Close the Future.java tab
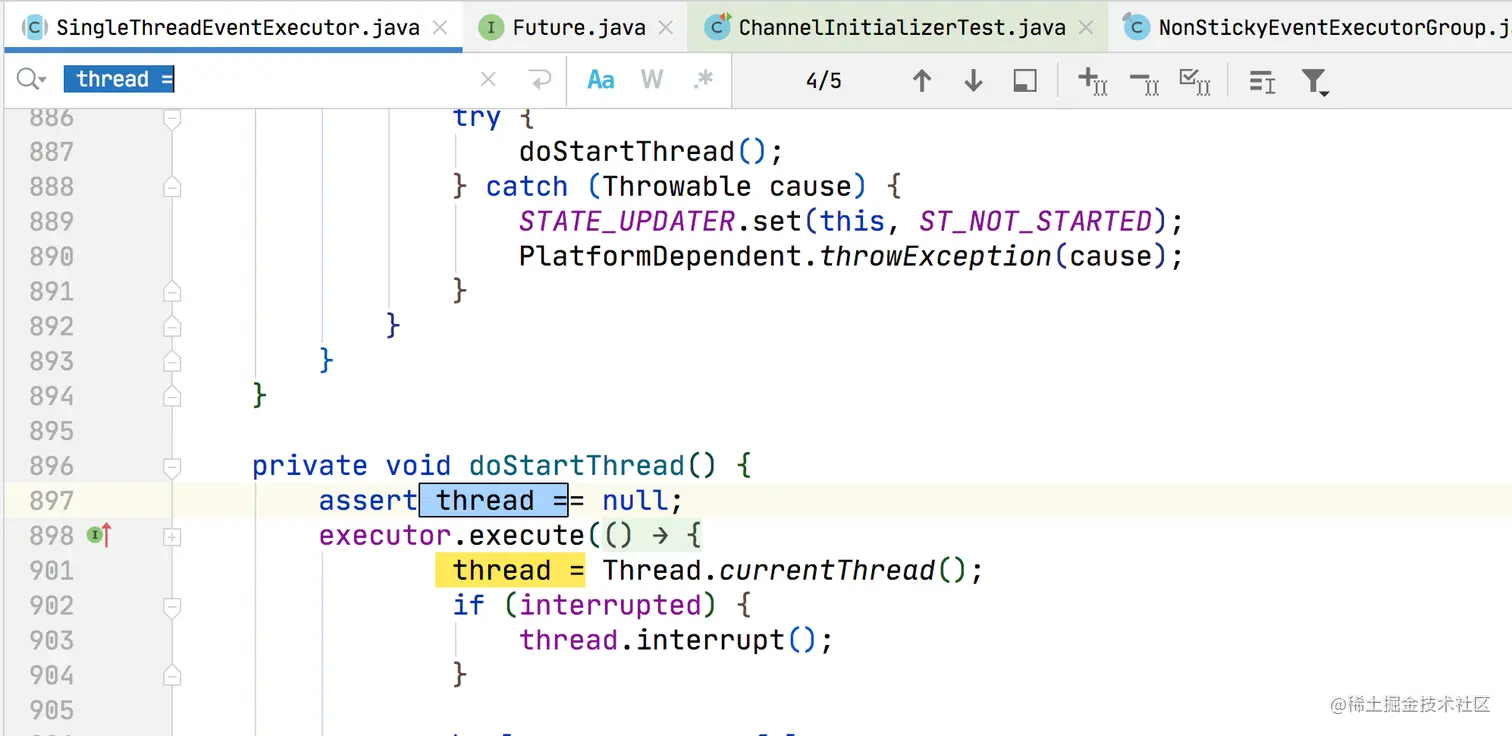The image size is (1512, 736). coord(665,27)
